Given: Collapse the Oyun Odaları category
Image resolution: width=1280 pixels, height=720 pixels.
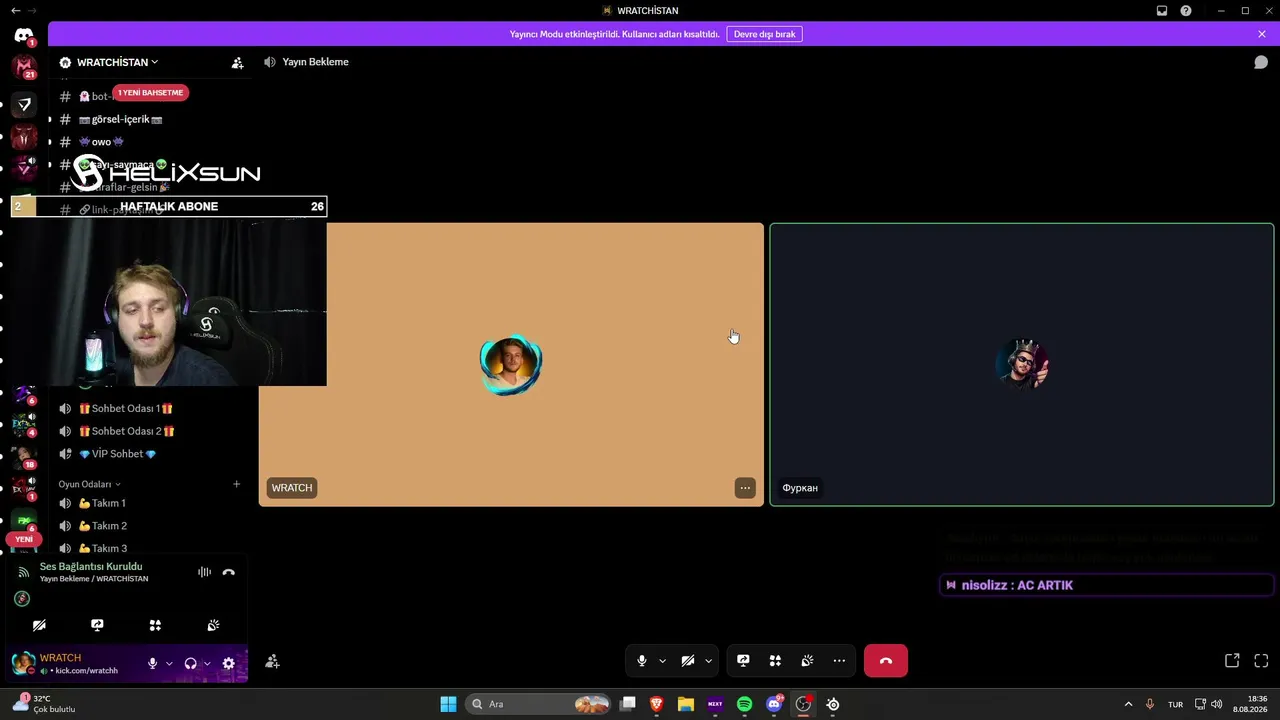Looking at the screenshot, I should tap(90, 484).
